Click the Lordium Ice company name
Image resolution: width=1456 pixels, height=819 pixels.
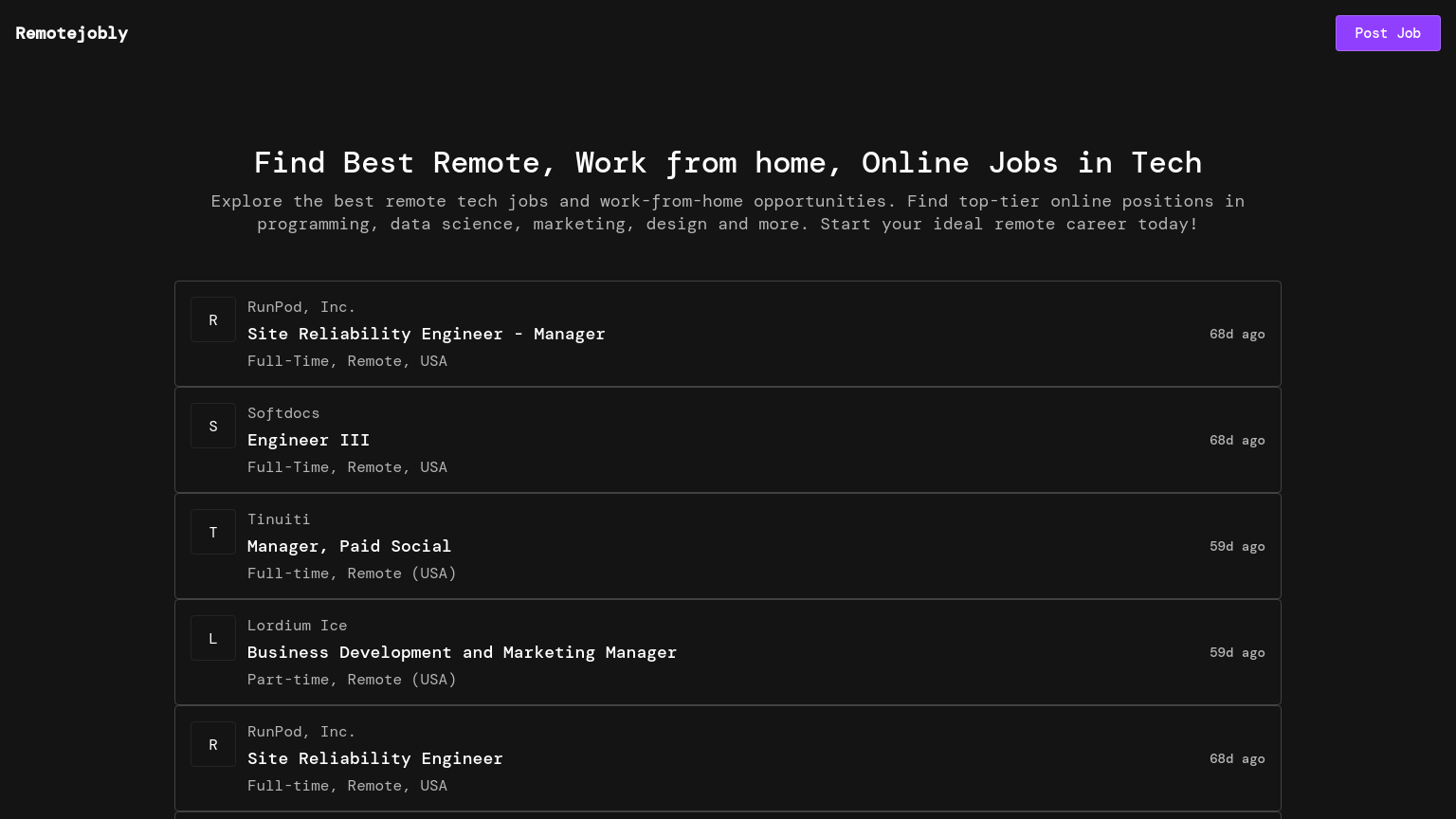(297, 625)
